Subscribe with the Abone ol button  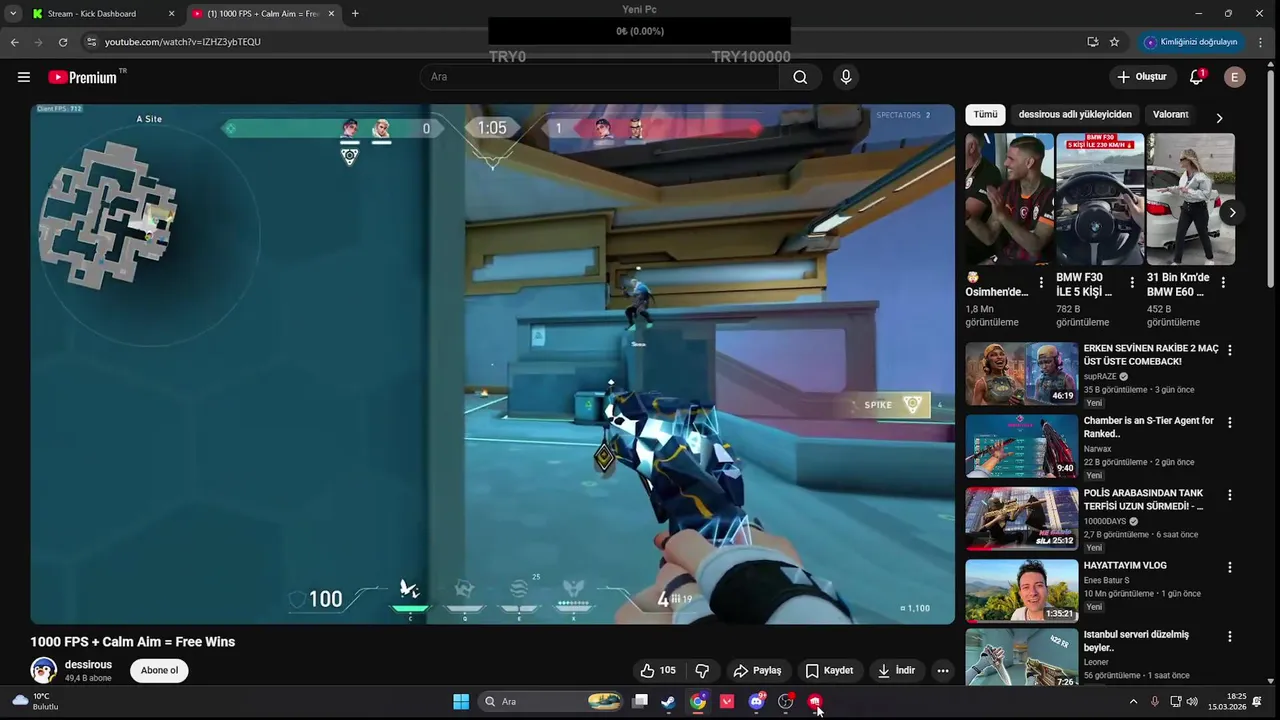[160, 671]
